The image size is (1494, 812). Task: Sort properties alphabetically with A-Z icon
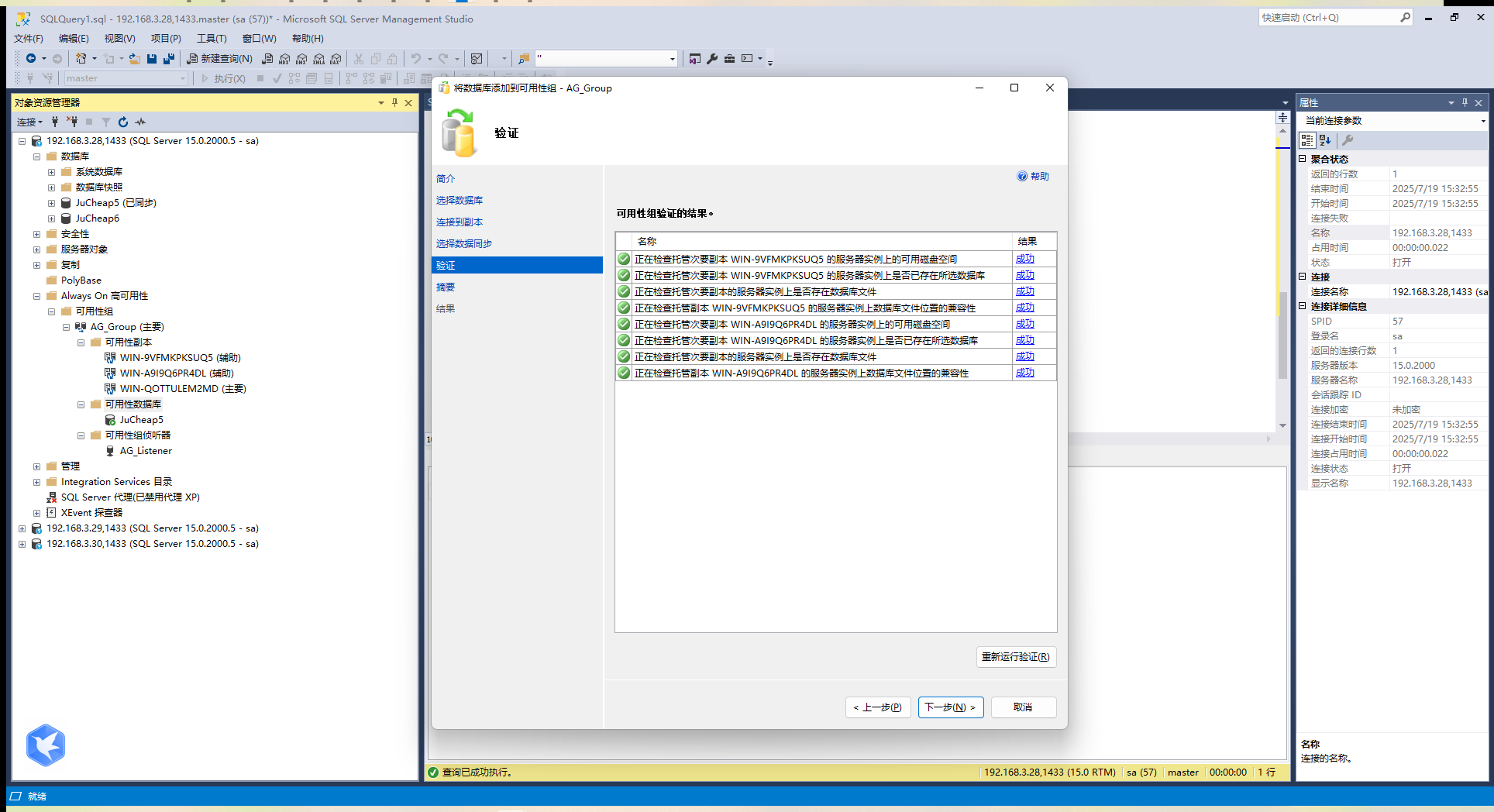[x=1325, y=140]
